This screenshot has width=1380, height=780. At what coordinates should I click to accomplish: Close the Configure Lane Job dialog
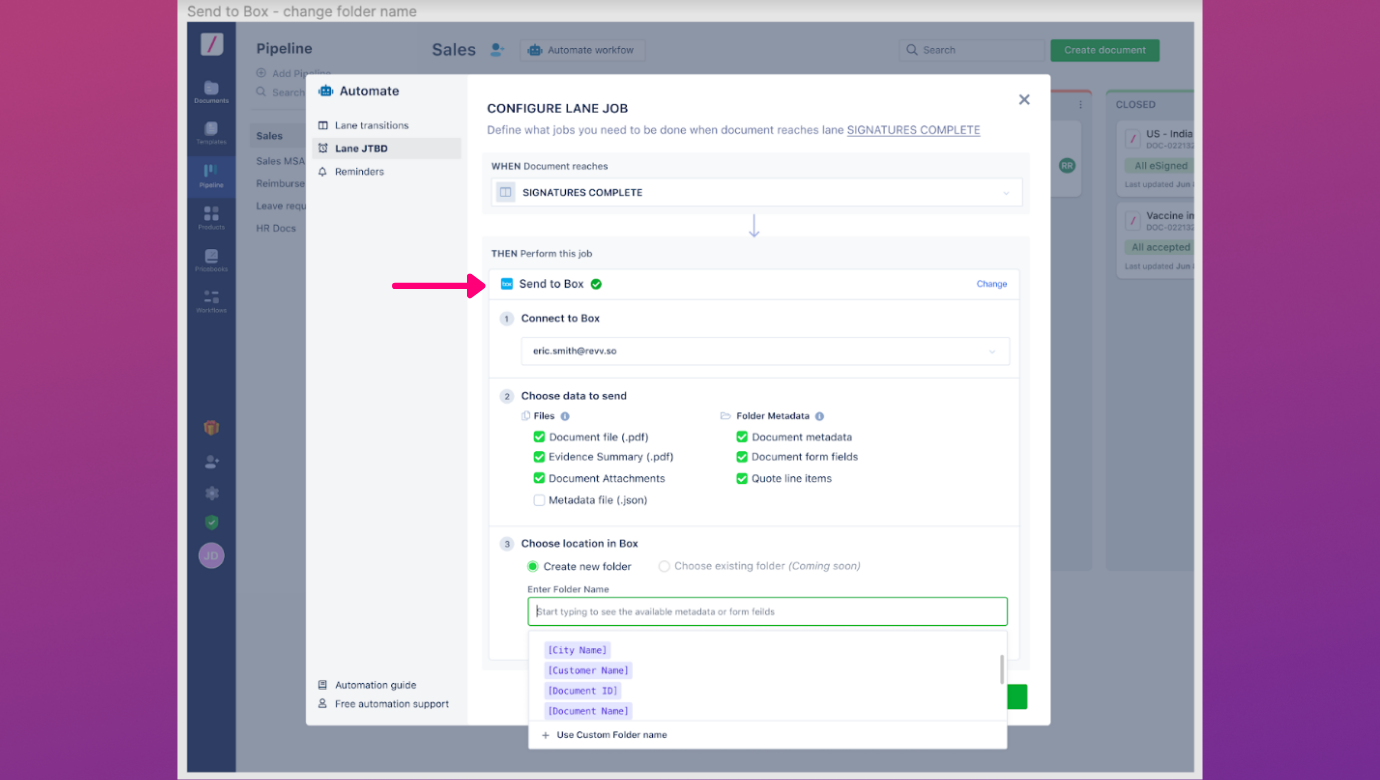[x=1024, y=100]
